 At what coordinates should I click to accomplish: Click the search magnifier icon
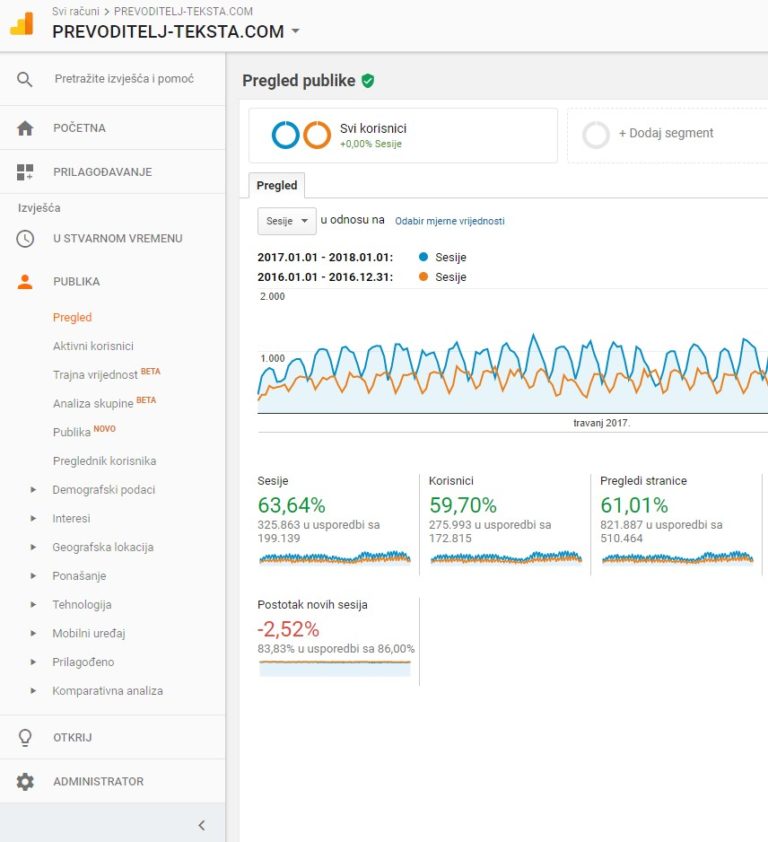(x=25, y=79)
